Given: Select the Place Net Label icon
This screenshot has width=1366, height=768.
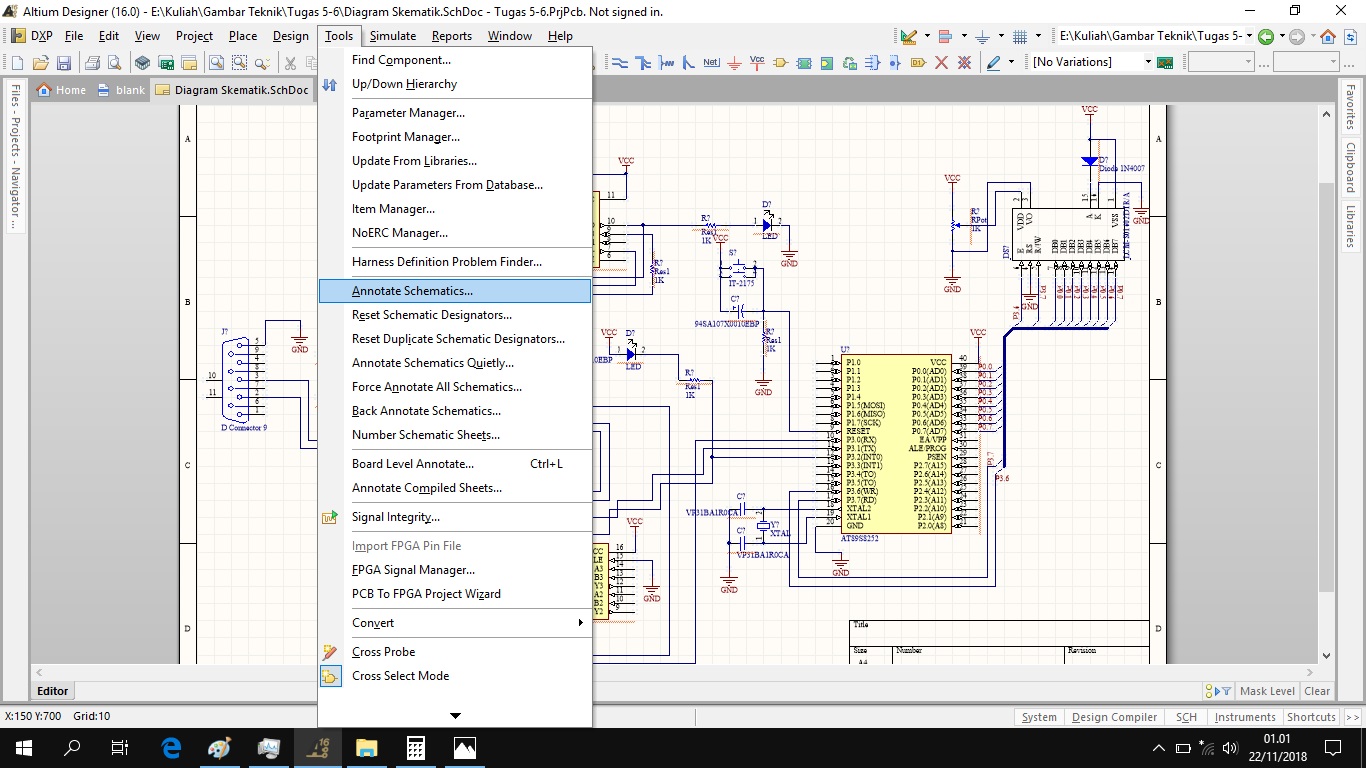Looking at the screenshot, I should (711, 62).
